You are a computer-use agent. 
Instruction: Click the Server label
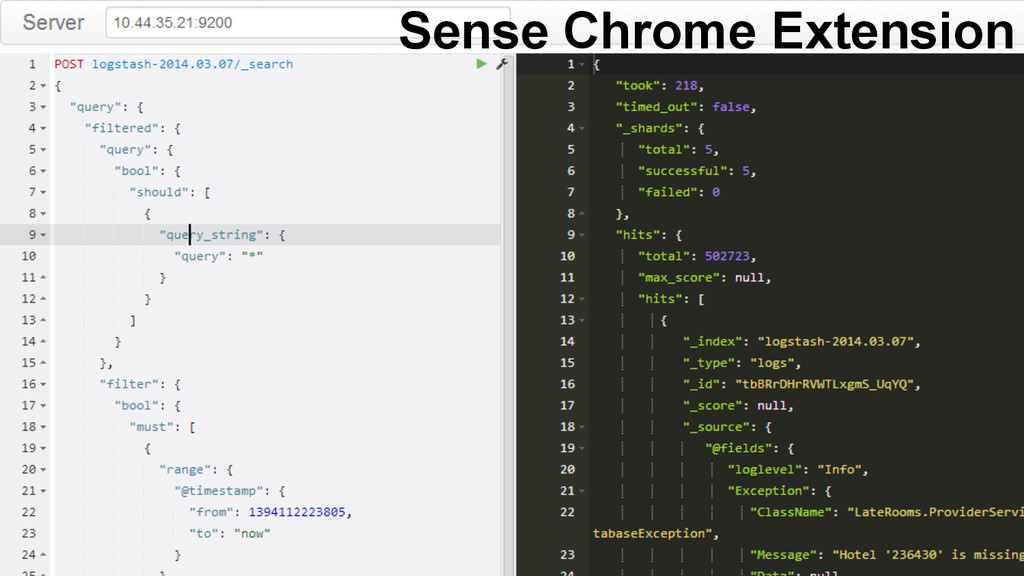pyautogui.click(x=54, y=23)
